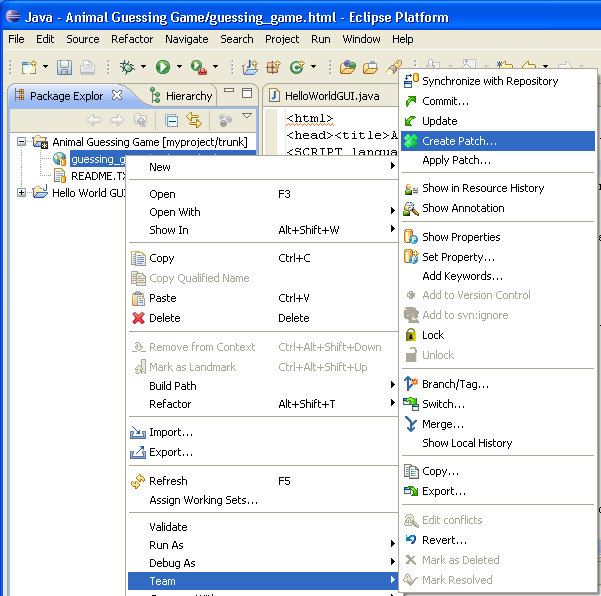Select Delete in context menu

tap(263, 318)
